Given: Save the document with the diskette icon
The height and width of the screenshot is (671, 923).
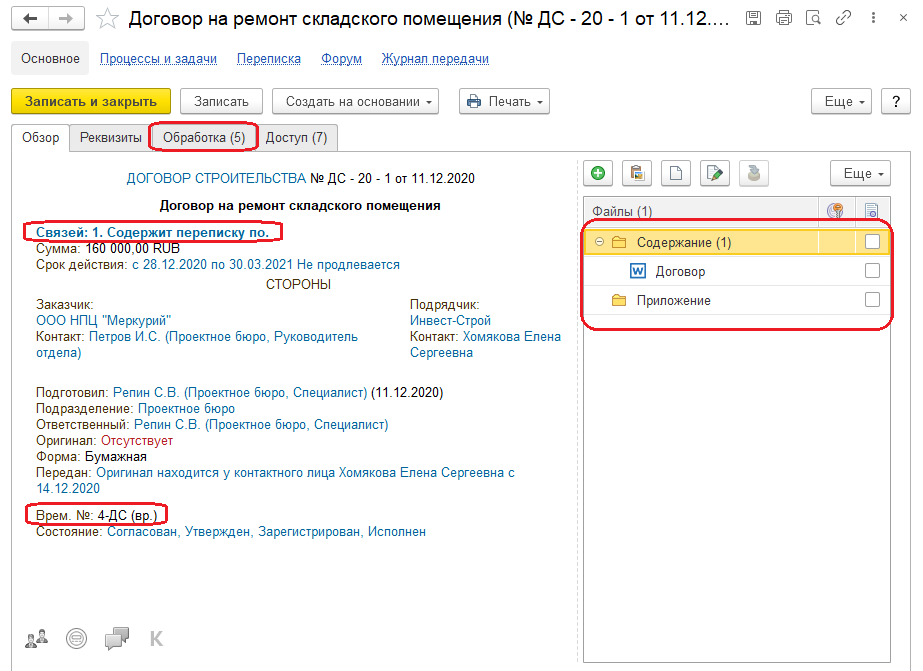Looking at the screenshot, I should [753, 18].
